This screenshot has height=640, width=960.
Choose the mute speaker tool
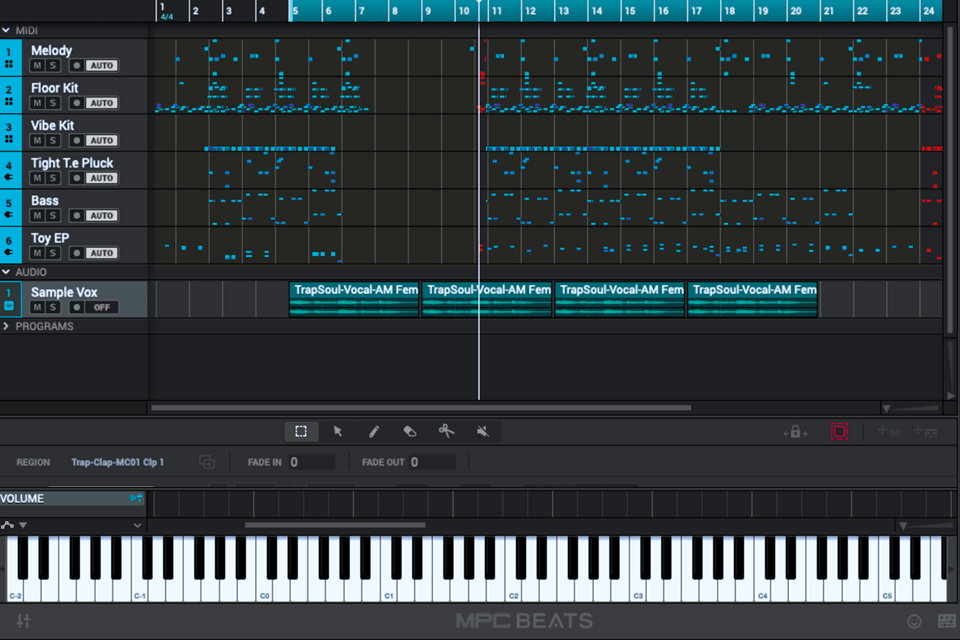tap(482, 431)
